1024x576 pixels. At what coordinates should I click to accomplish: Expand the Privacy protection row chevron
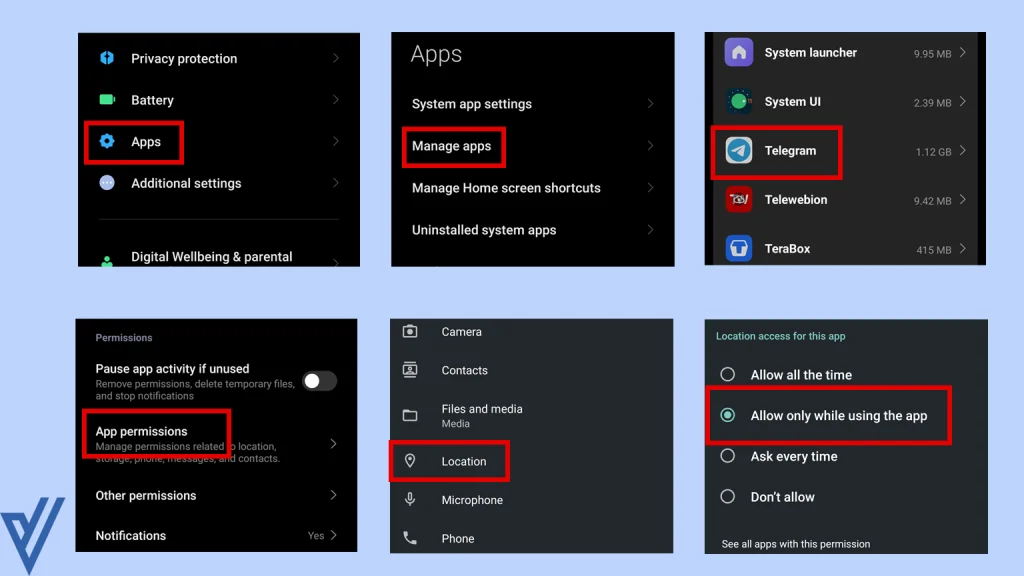[x=336, y=58]
